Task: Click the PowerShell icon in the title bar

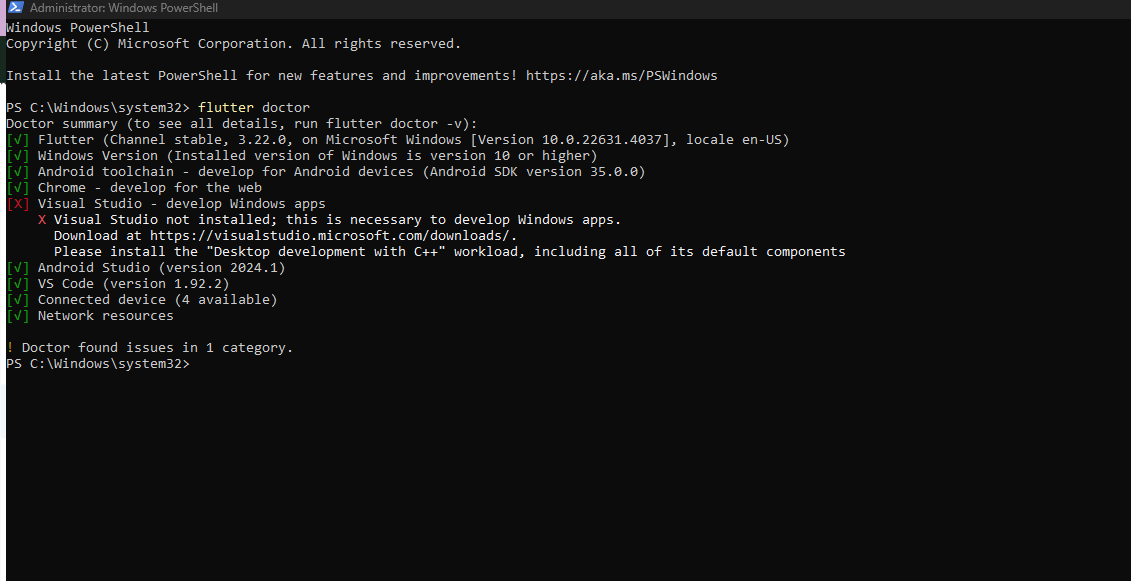Action: pos(14,8)
